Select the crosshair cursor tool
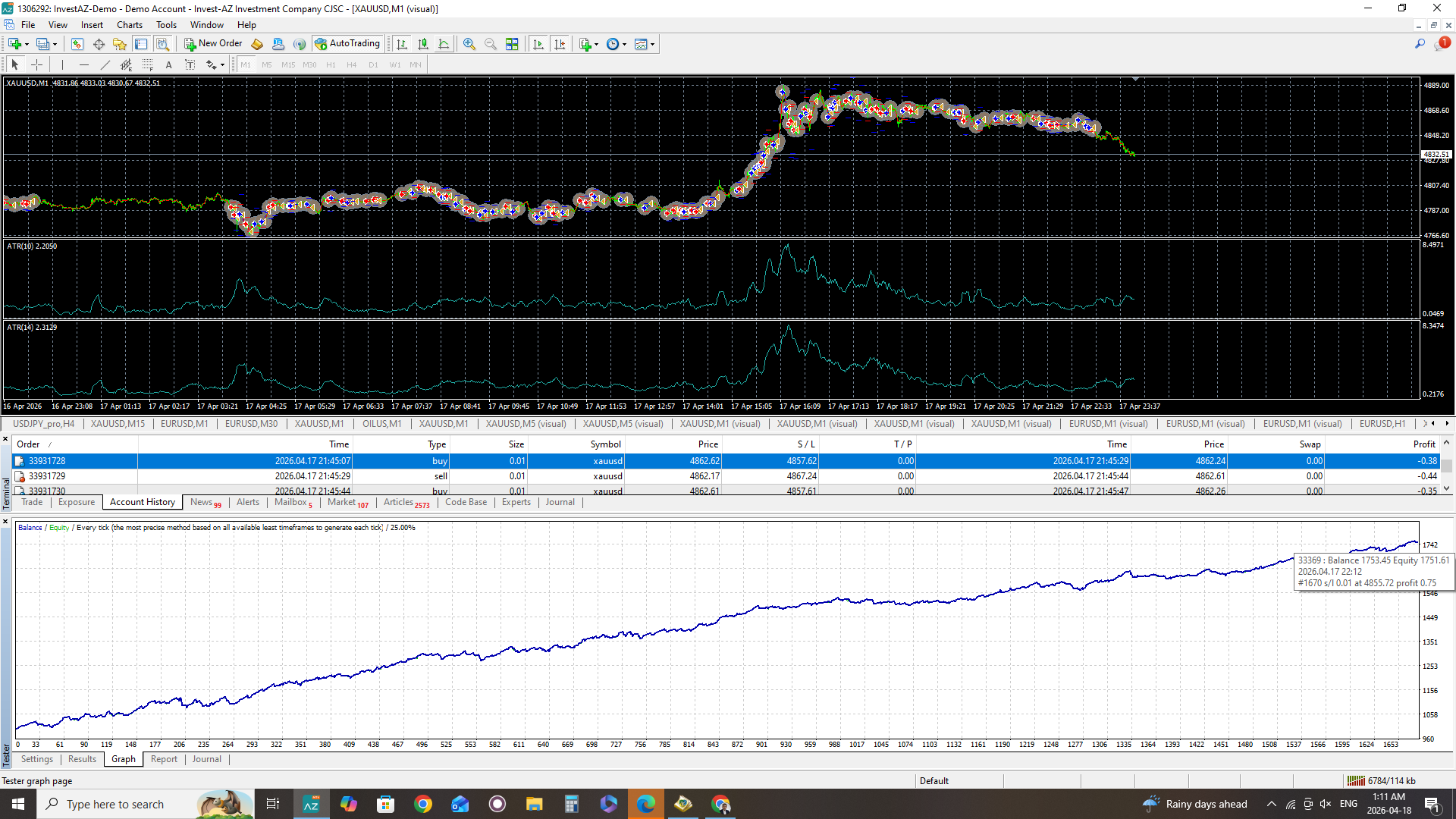The height and width of the screenshot is (819, 1456). point(36,65)
